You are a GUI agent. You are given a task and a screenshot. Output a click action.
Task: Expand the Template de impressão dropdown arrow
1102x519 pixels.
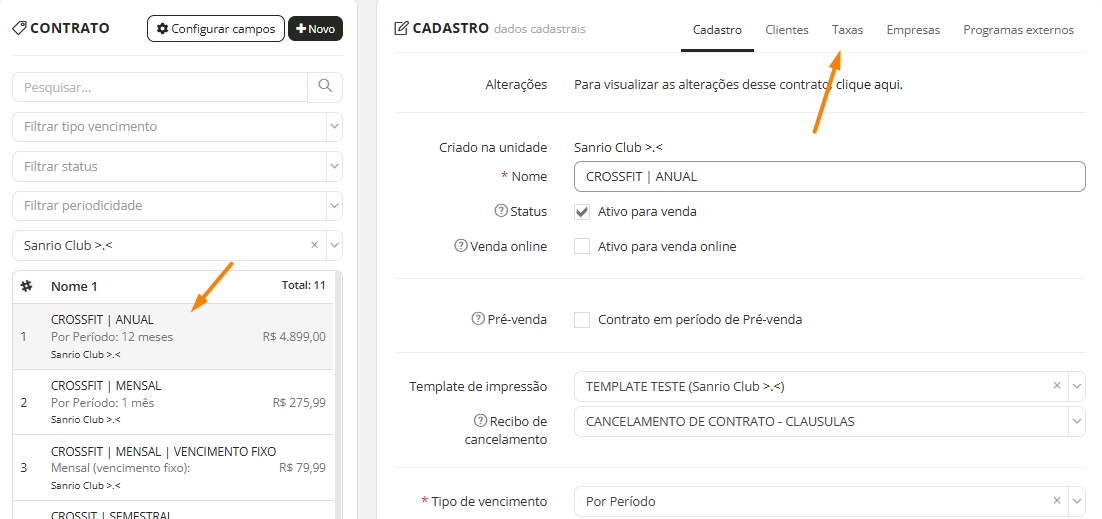coord(1077,386)
